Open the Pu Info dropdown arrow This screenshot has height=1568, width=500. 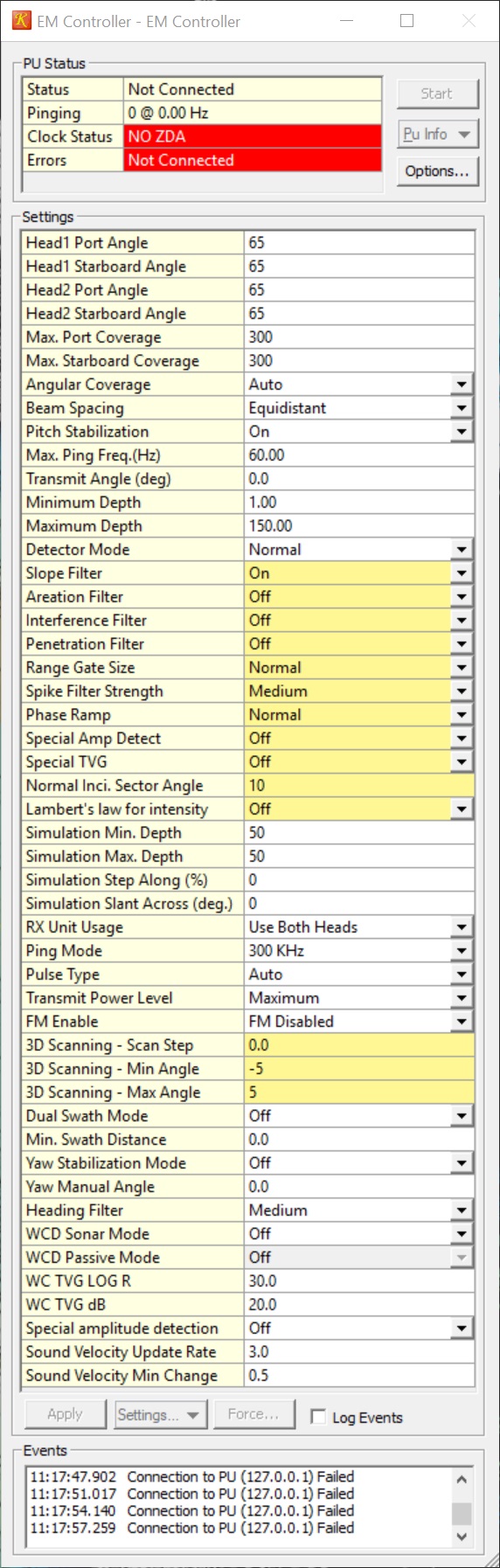(464, 134)
